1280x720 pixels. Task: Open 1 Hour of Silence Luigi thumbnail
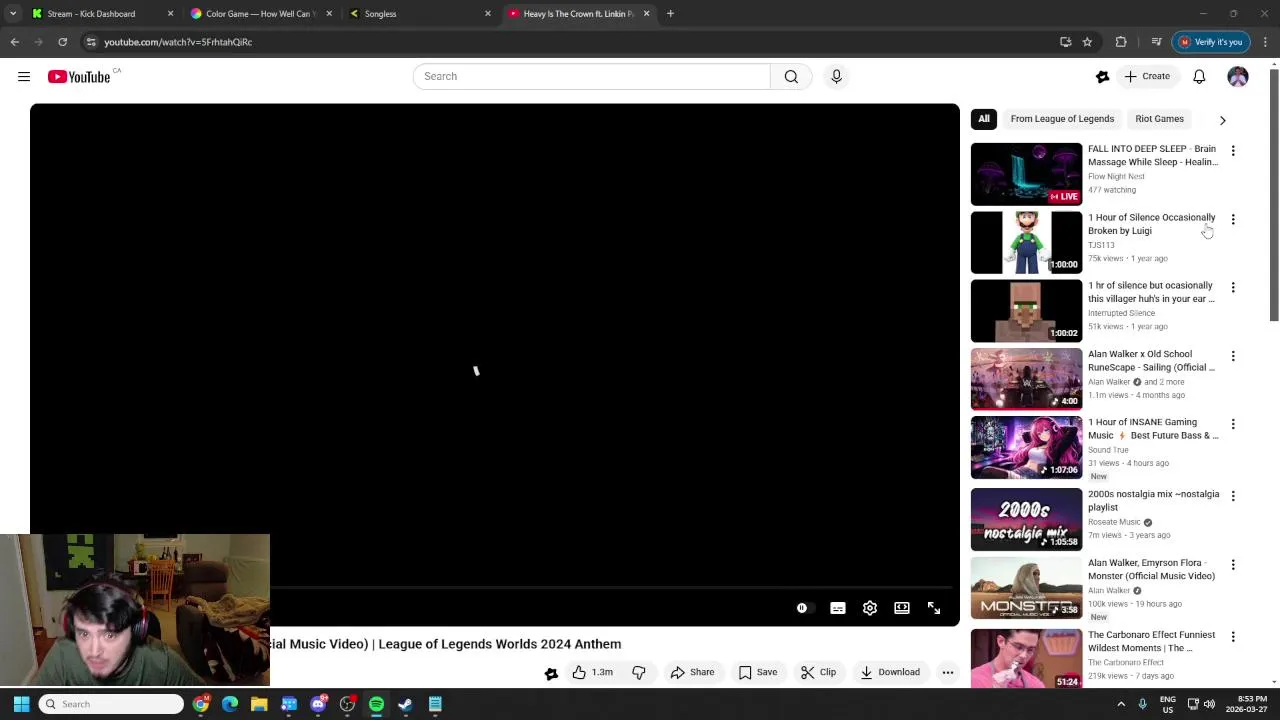tap(1026, 242)
